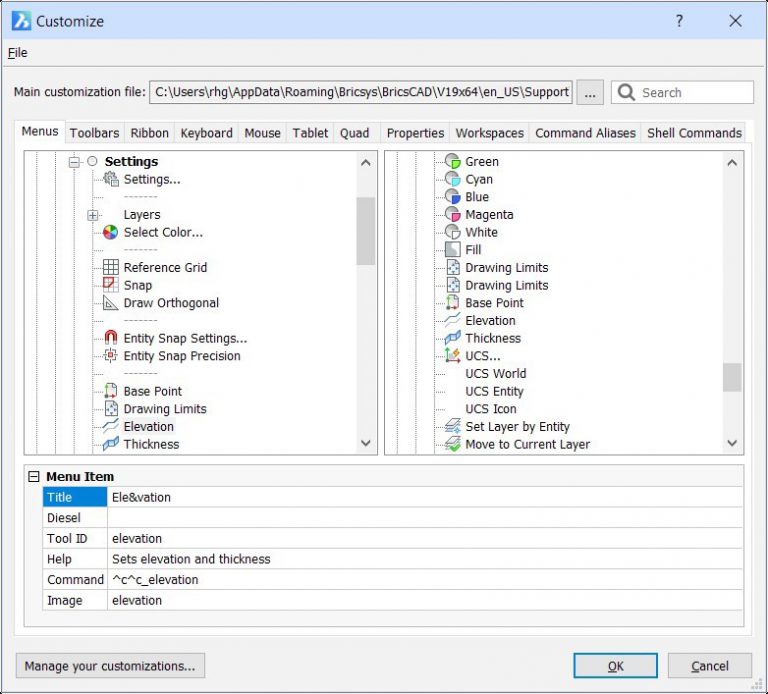Click the Drawing Limits icon in left tree
Screen dimensions: 768x694
(x=111, y=408)
